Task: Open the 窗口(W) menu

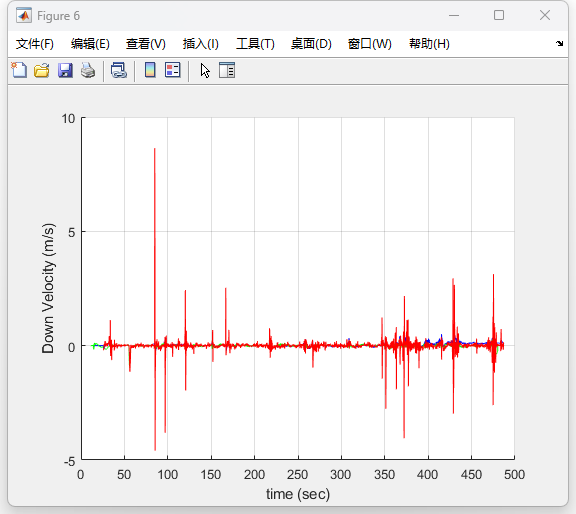Action: [x=370, y=44]
